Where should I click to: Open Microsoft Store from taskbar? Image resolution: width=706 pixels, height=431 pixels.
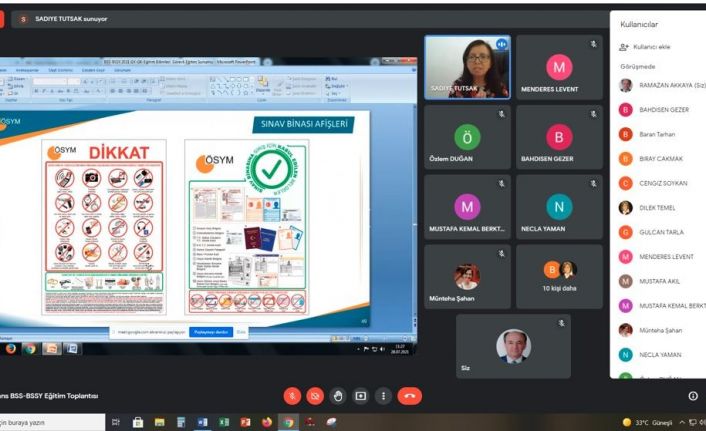138,422
